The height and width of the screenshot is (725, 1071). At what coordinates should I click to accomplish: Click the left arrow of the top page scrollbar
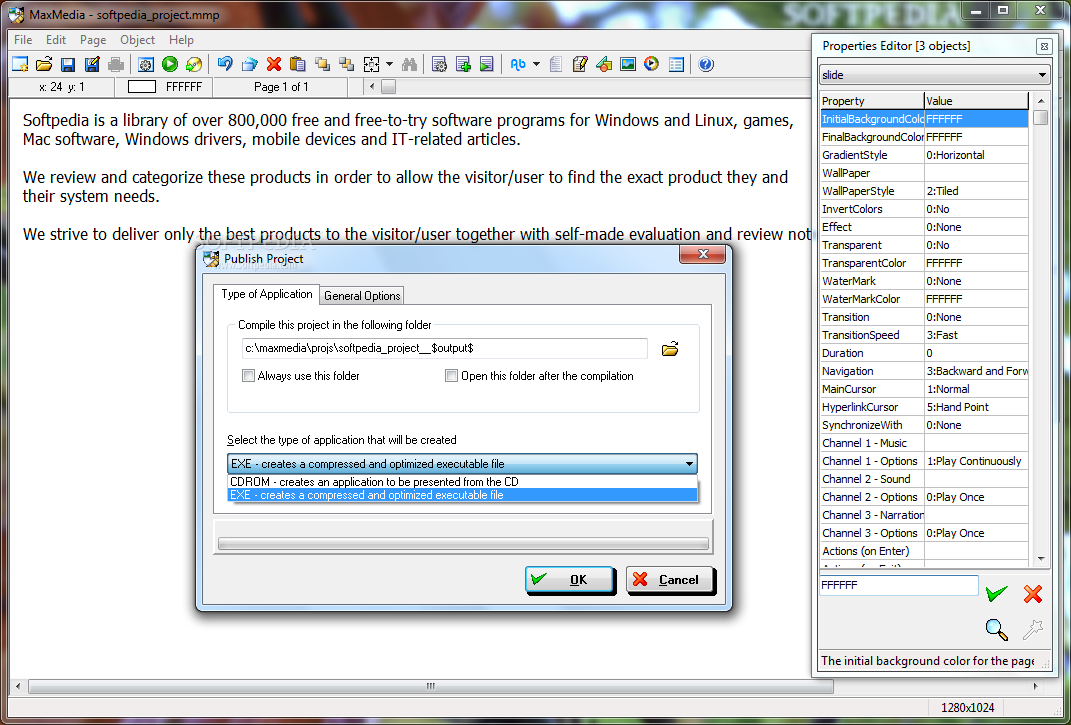point(372,87)
